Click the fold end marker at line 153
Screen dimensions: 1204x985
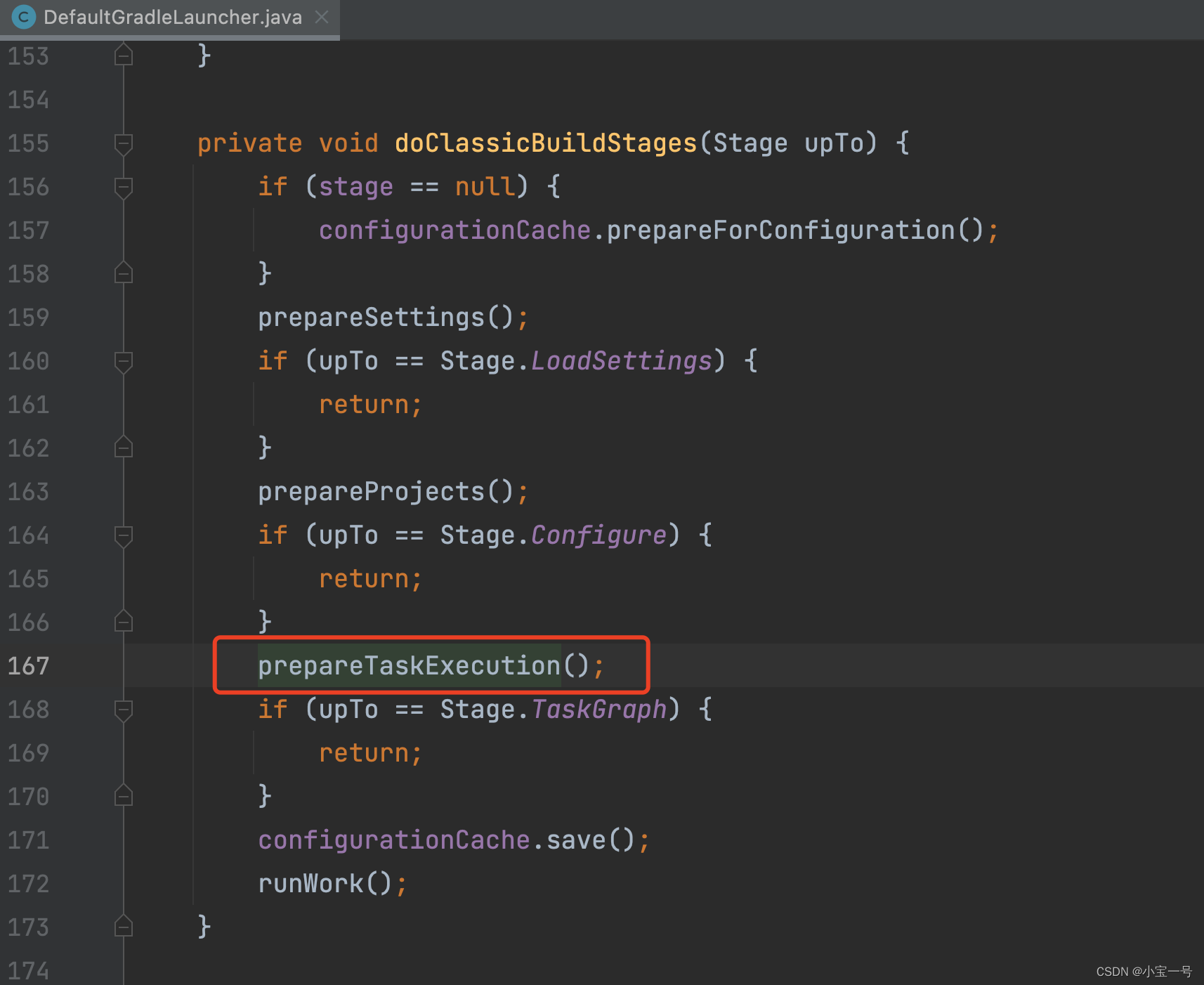(x=124, y=55)
